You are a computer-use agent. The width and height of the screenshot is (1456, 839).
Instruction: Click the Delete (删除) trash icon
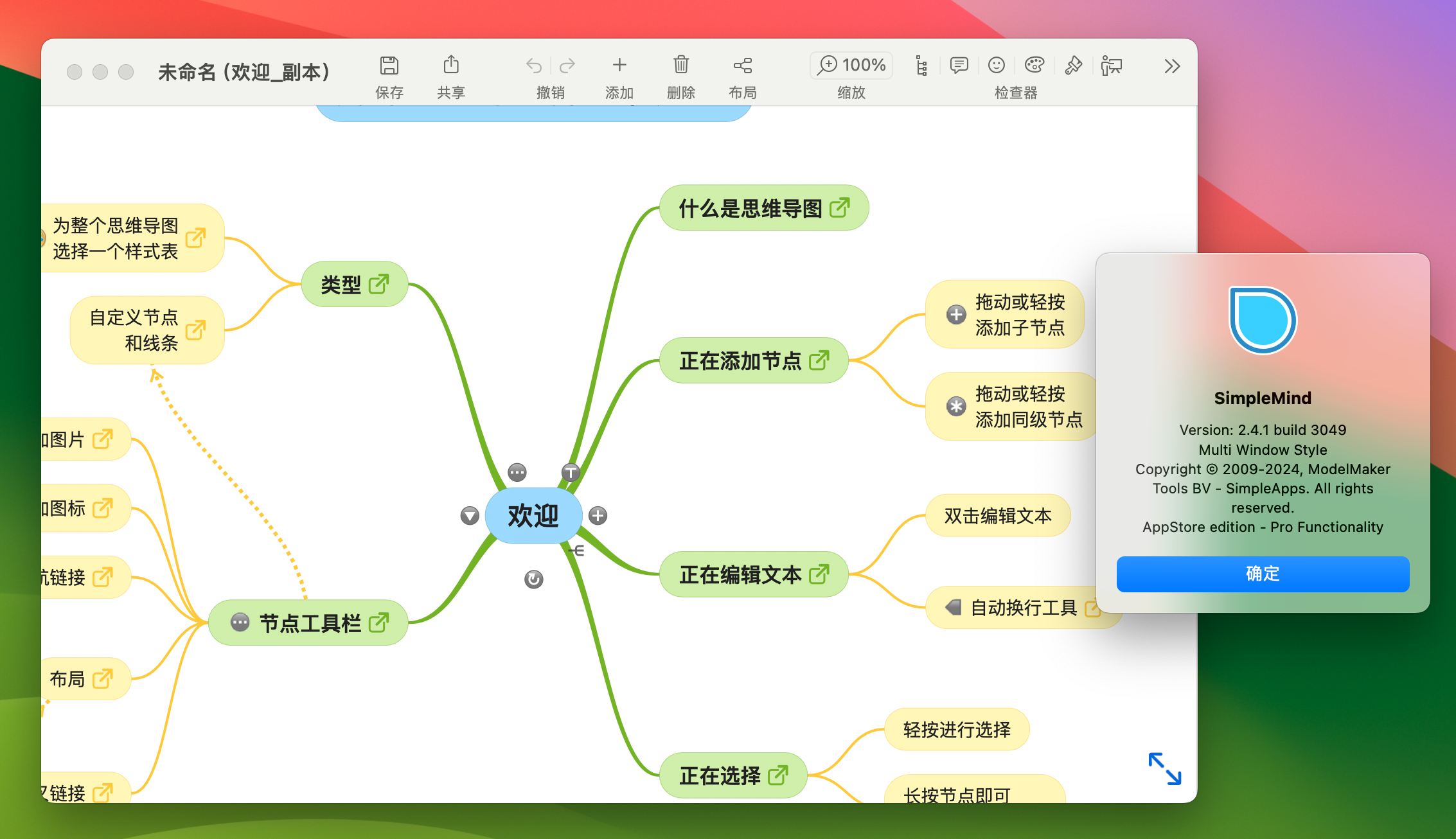(681, 65)
